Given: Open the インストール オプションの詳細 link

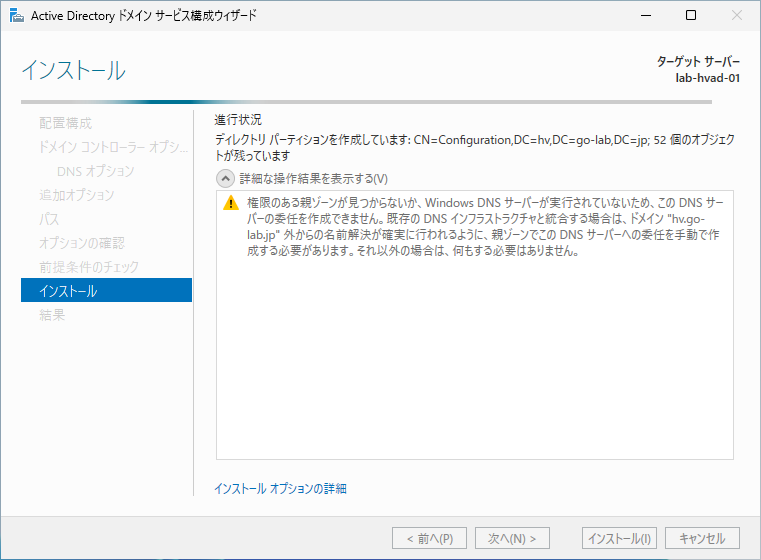Looking at the screenshot, I should click(281, 488).
